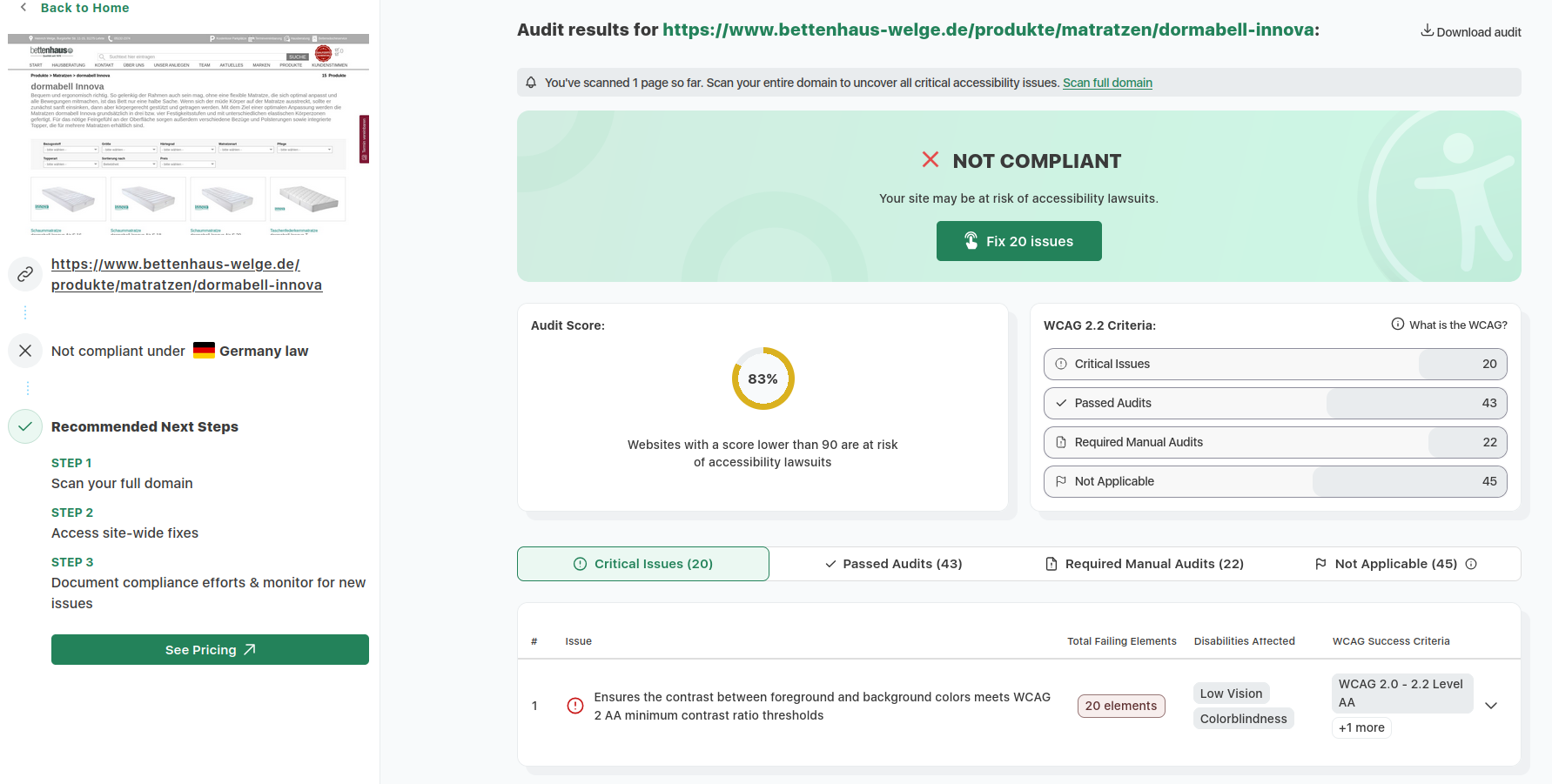Click the download icon beside Download audit
This screenshot has width=1552, height=784.
[x=1427, y=31]
